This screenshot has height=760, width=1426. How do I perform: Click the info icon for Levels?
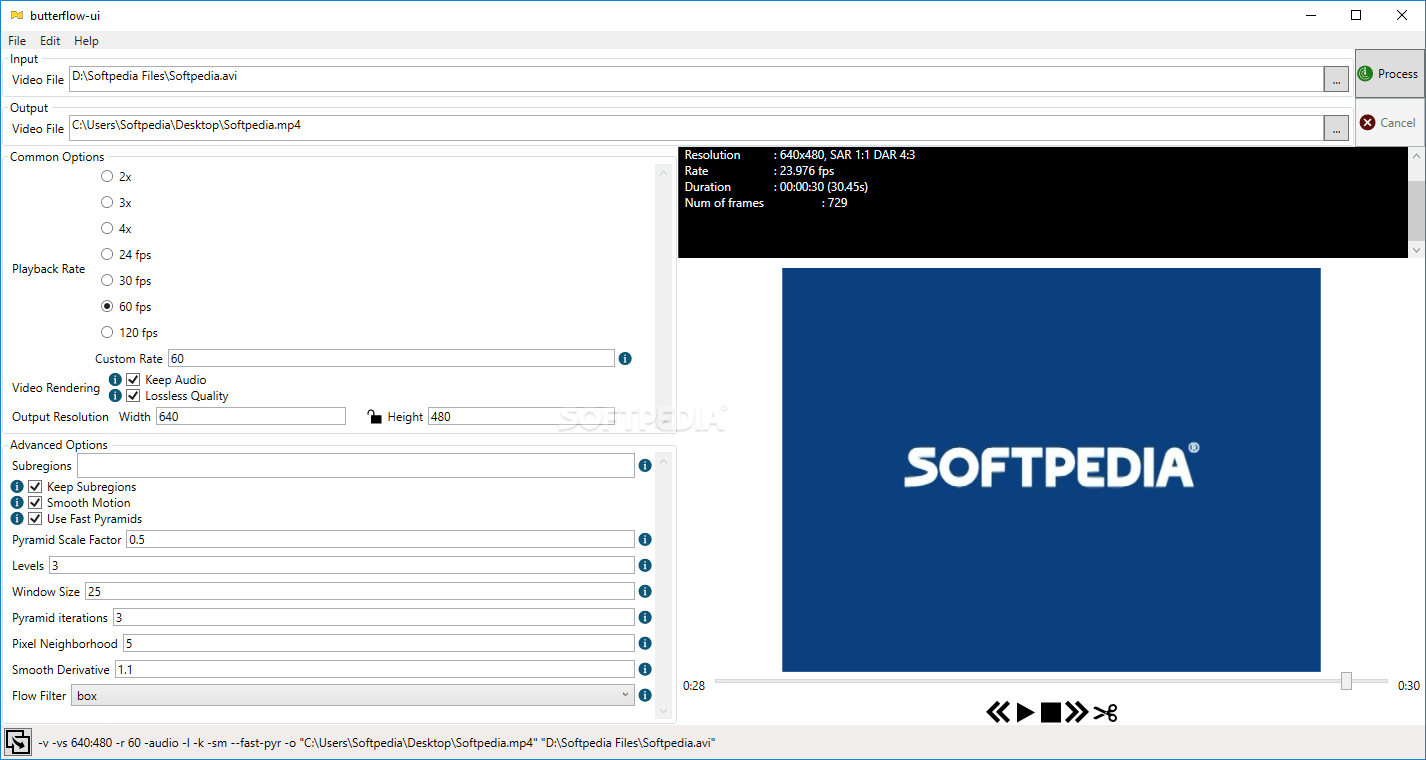click(x=645, y=566)
